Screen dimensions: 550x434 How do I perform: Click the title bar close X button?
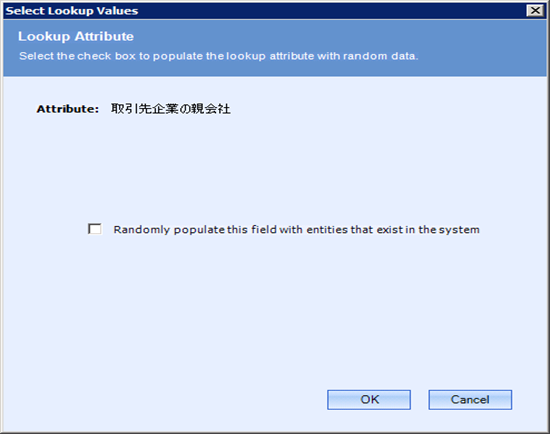pyautogui.click(x=535, y=11)
